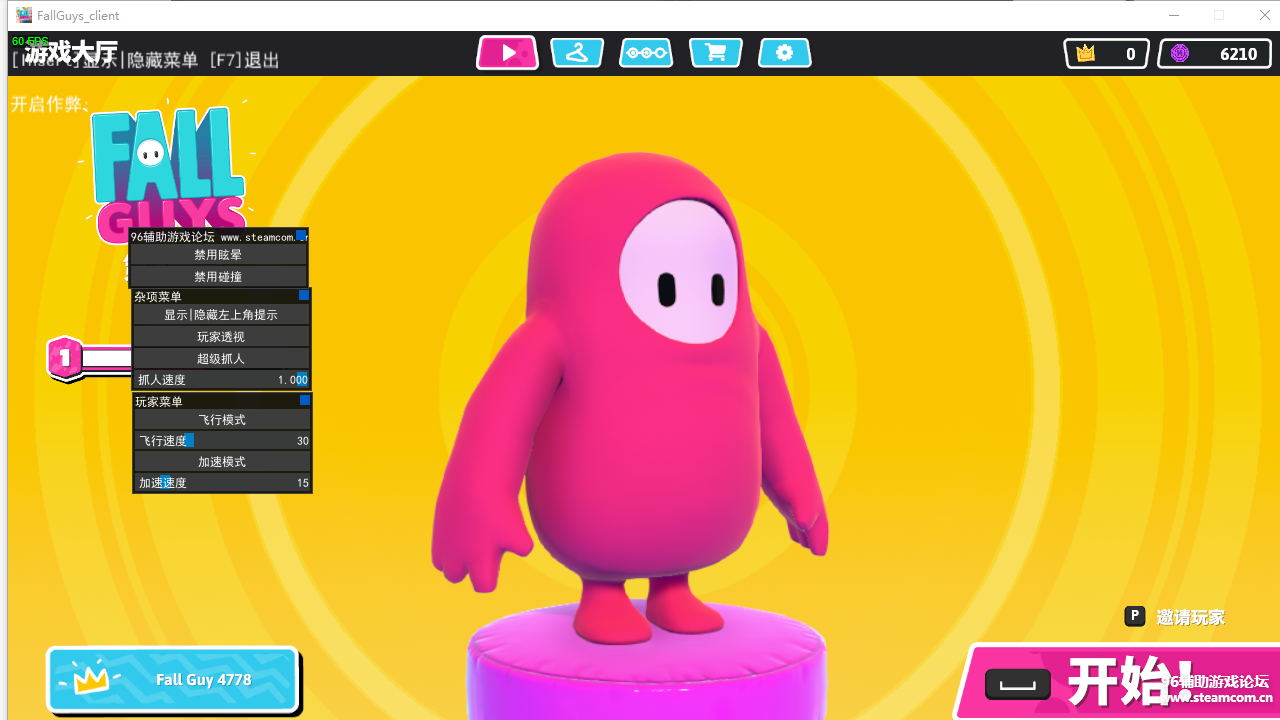The height and width of the screenshot is (720, 1280).
Task: Collapse the 玩家菜单 panel via blue square
Action: (x=305, y=400)
